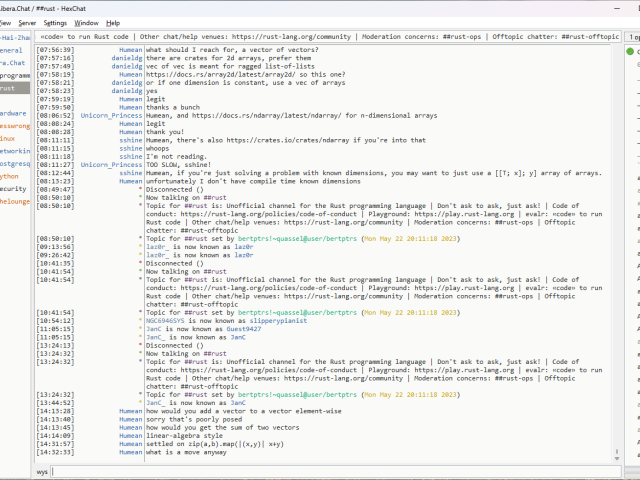This screenshot has width=640, height=480.
Task: Select the ##rust channel in the sidebar
Action: [12, 88]
